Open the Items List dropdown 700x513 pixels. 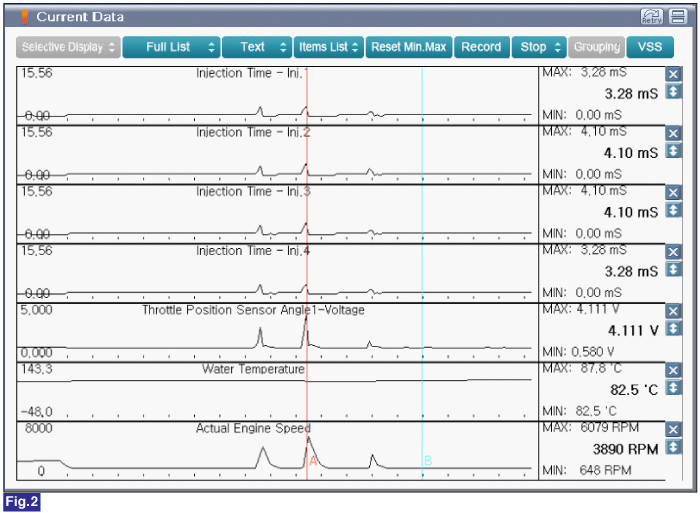click(x=329, y=47)
